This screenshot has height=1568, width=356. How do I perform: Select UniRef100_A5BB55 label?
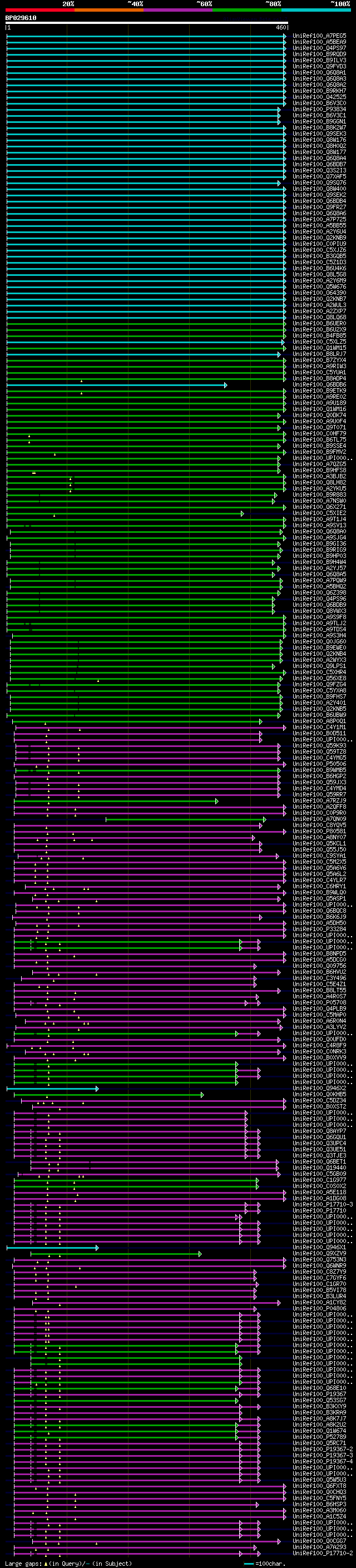click(319, 226)
